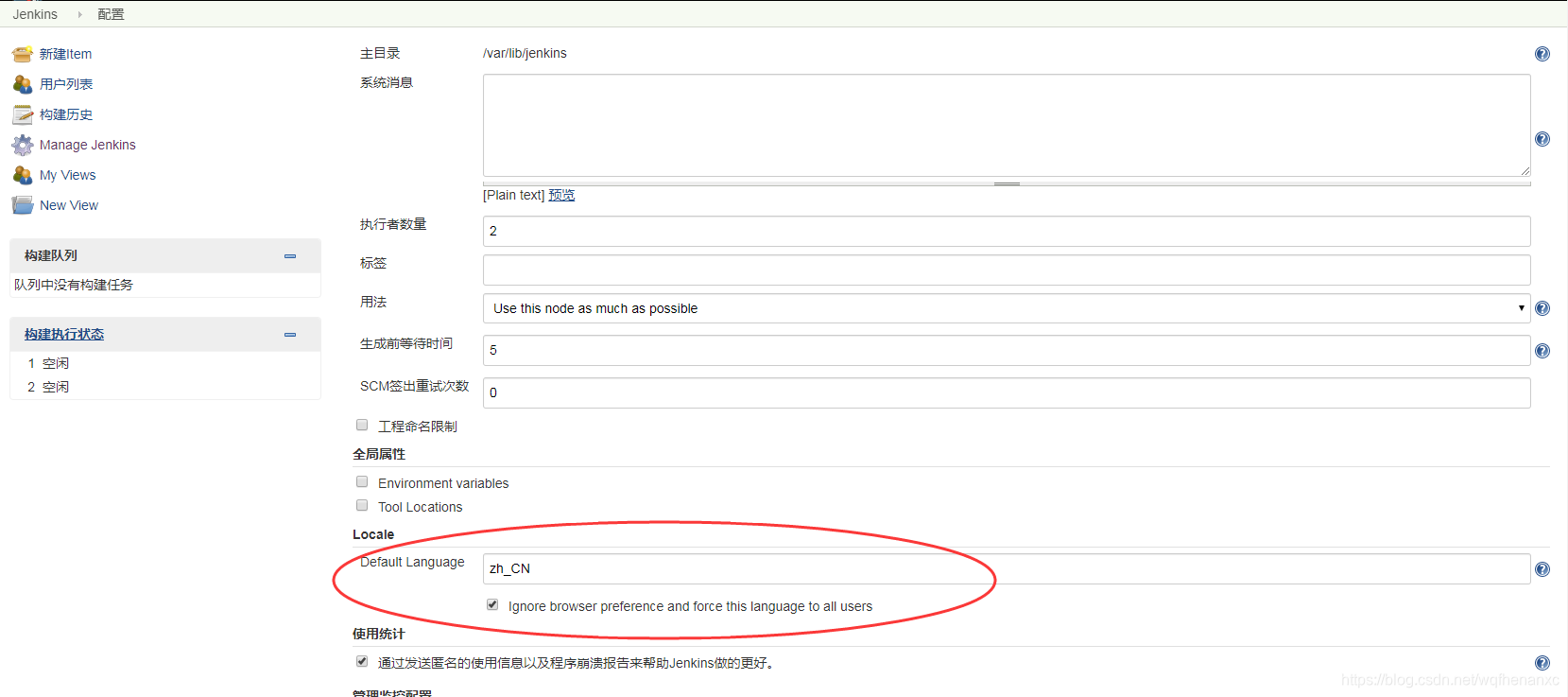Click the New View folder icon

pos(23,205)
